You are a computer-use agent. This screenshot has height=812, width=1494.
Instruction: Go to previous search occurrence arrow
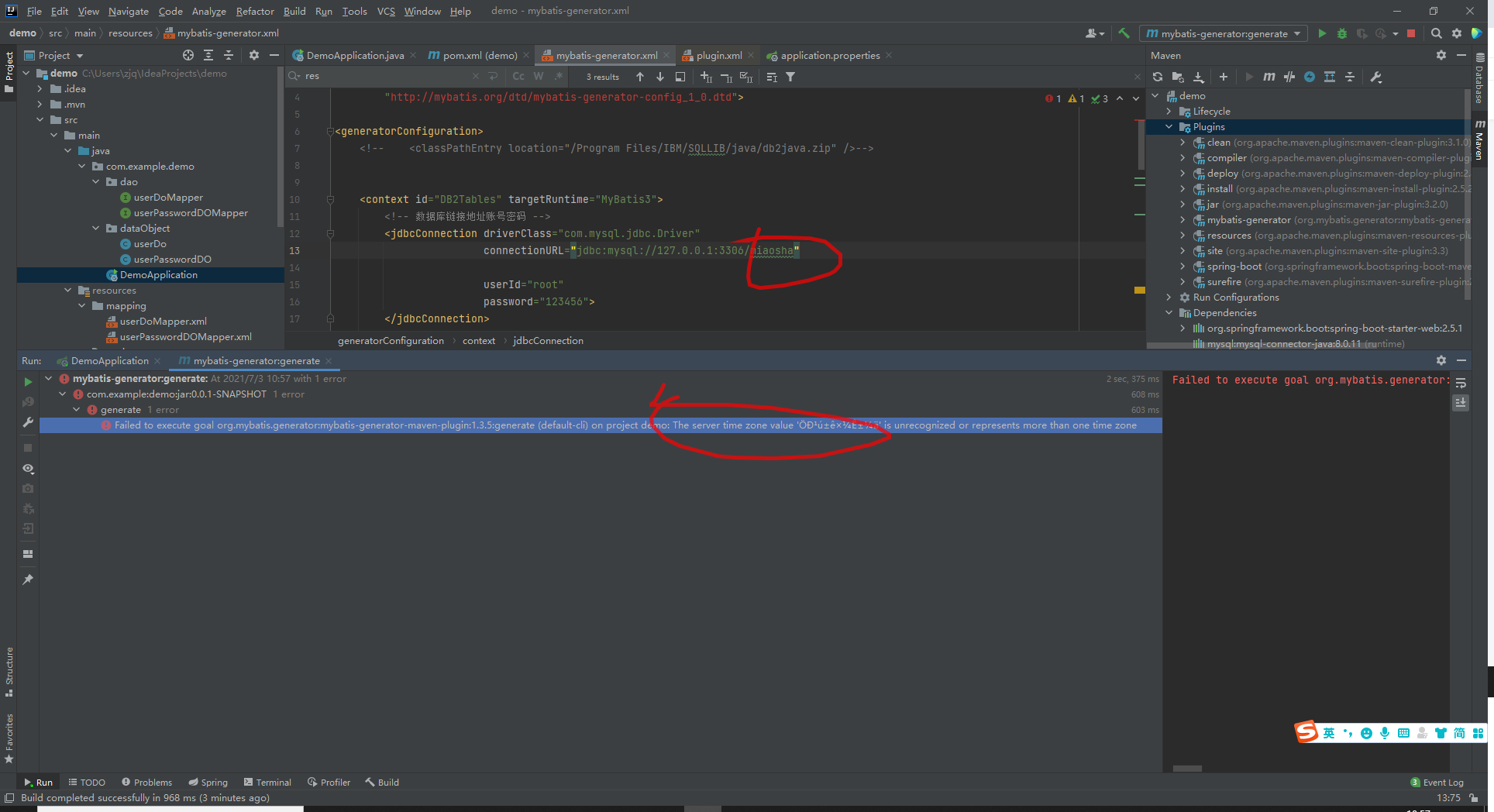640,77
